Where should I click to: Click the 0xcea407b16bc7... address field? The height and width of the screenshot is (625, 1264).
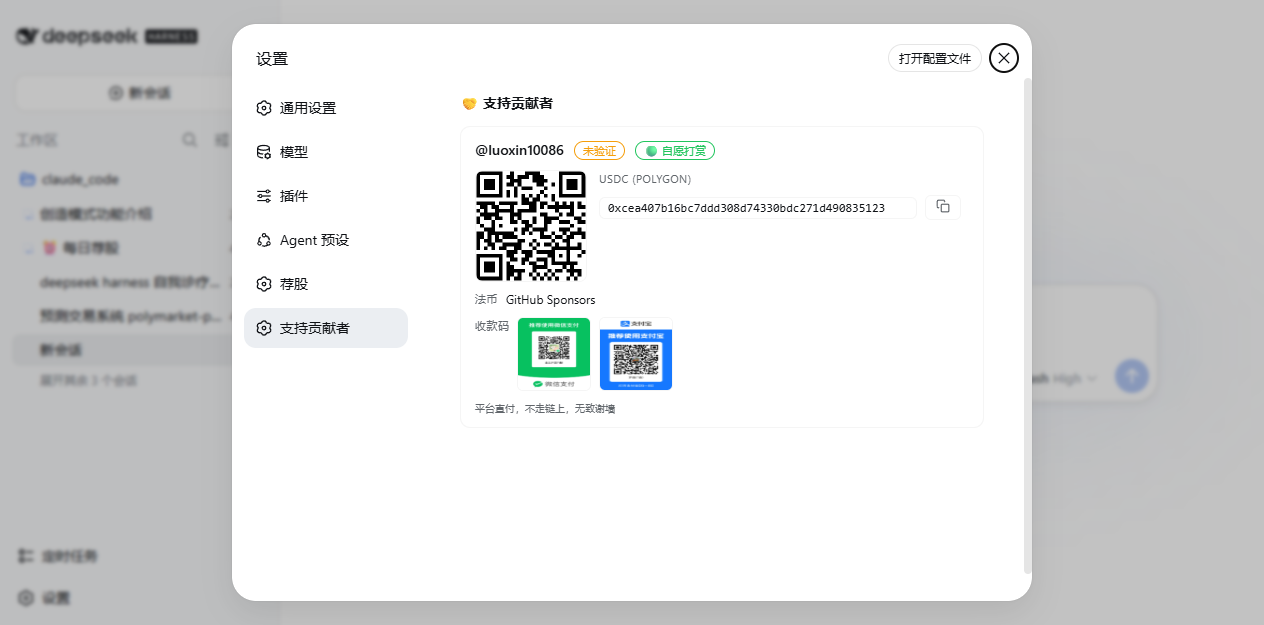(x=758, y=208)
